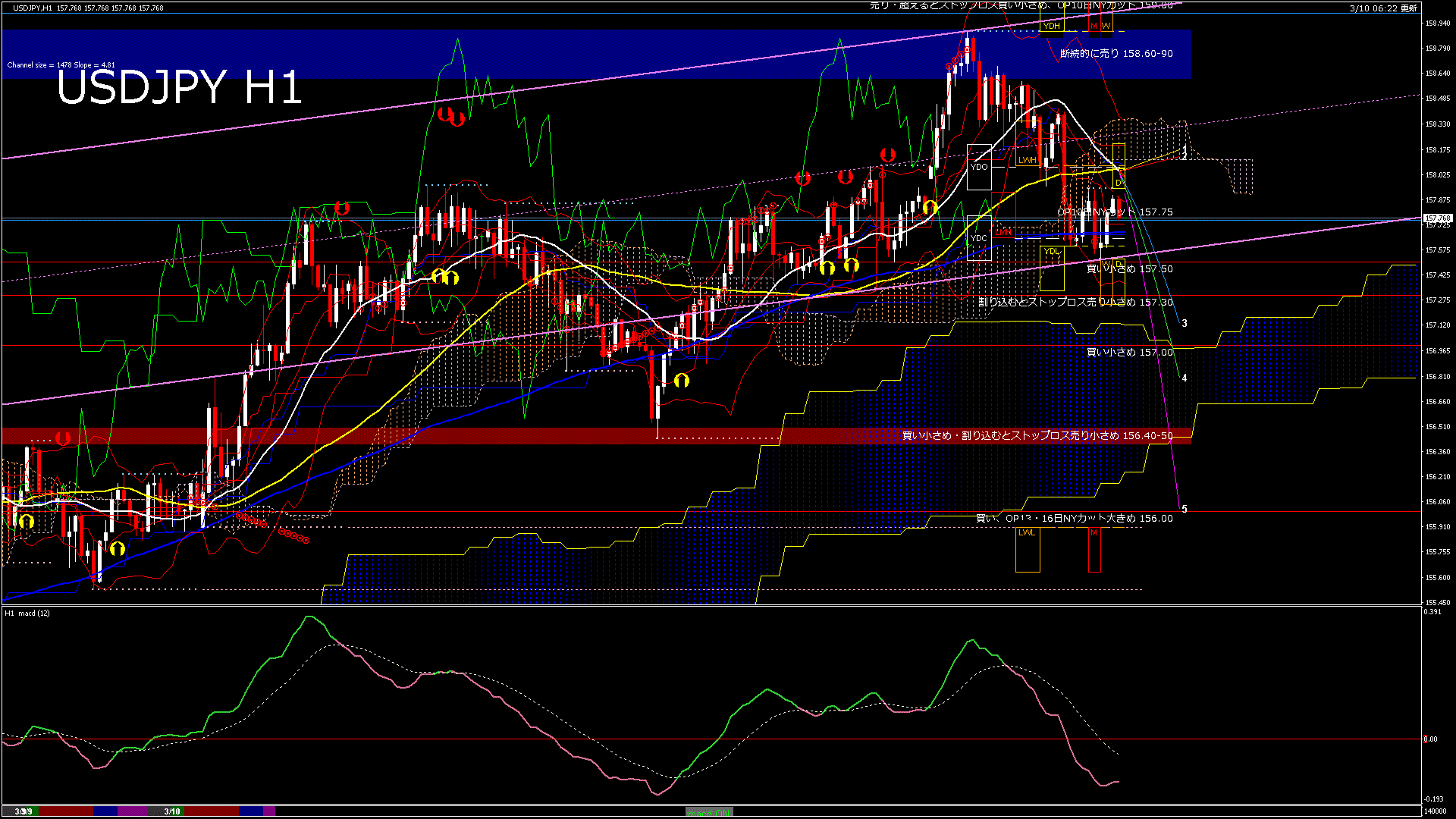The width and height of the screenshot is (1456, 819).
Task: Toggle the macd ON button
Action: (708, 811)
